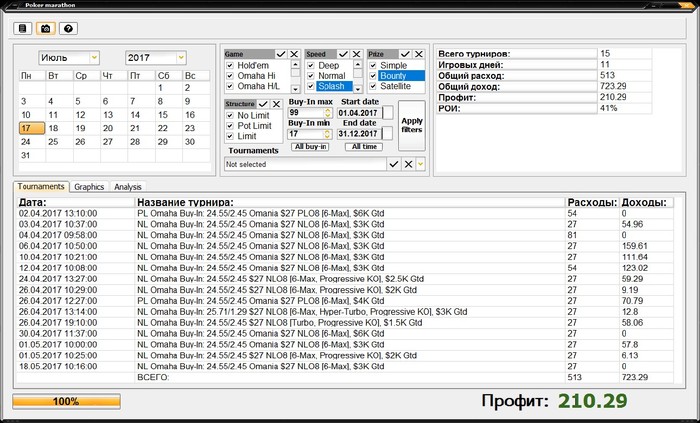Screen dimensions: 700x423
Task: Click the All buy-in button
Action: pyautogui.click(x=310, y=147)
